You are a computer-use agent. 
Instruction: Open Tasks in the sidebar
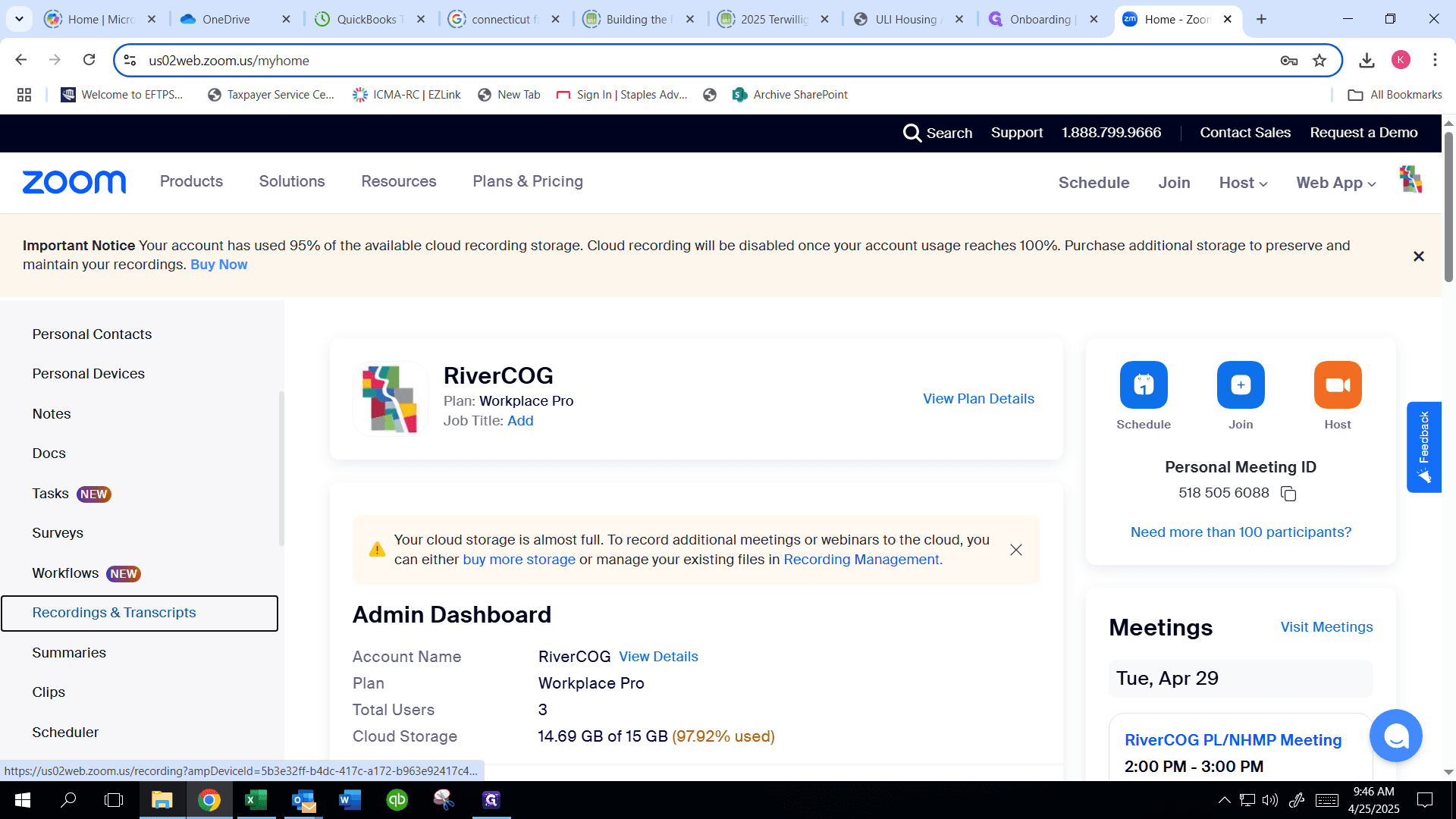point(50,494)
